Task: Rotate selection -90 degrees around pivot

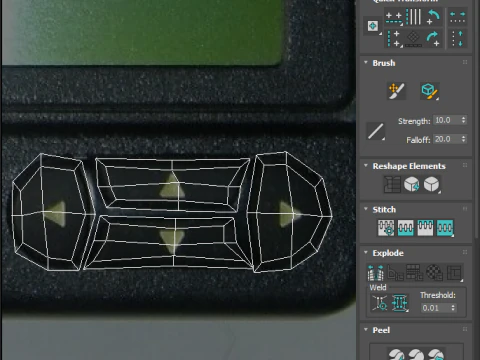Action: (433, 17)
